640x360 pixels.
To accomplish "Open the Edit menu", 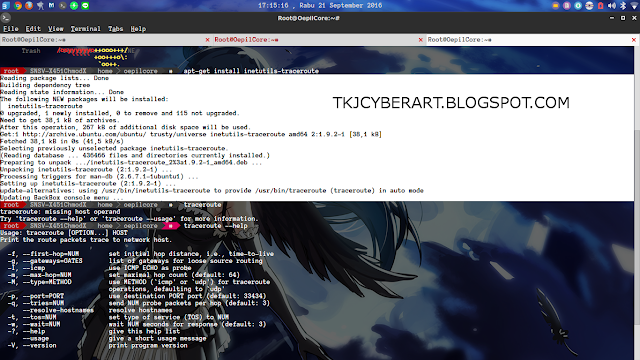I will [33, 29].
